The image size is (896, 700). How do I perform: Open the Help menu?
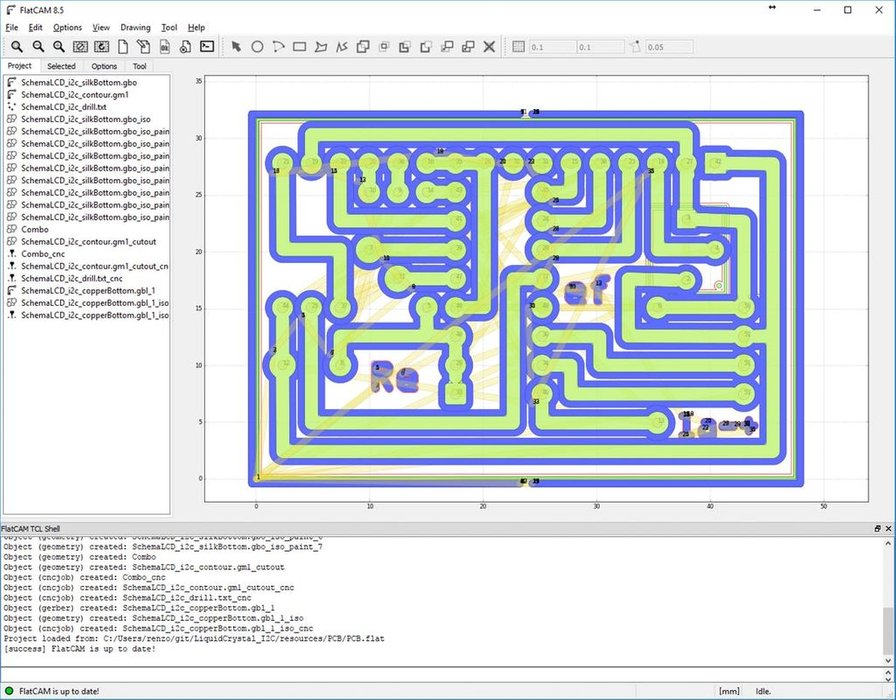[196, 27]
